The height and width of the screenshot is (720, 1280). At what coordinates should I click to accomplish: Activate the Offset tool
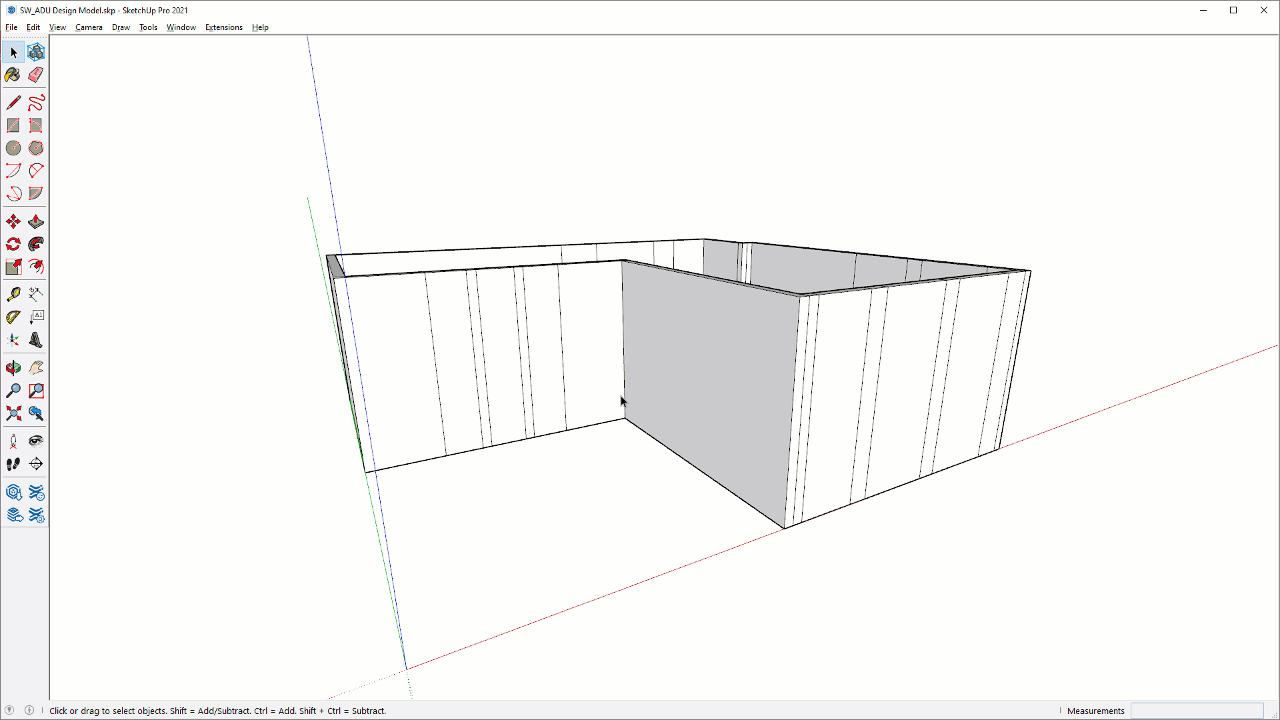(x=36, y=267)
